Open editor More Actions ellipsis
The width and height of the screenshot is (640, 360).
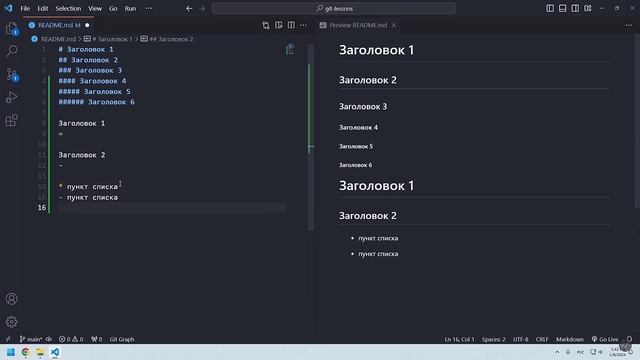303,25
